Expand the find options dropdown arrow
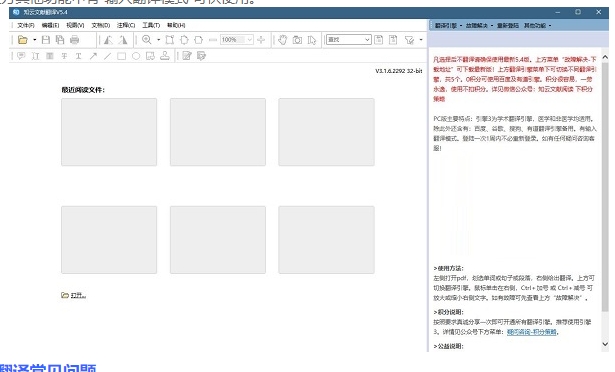 coord(421,40)
